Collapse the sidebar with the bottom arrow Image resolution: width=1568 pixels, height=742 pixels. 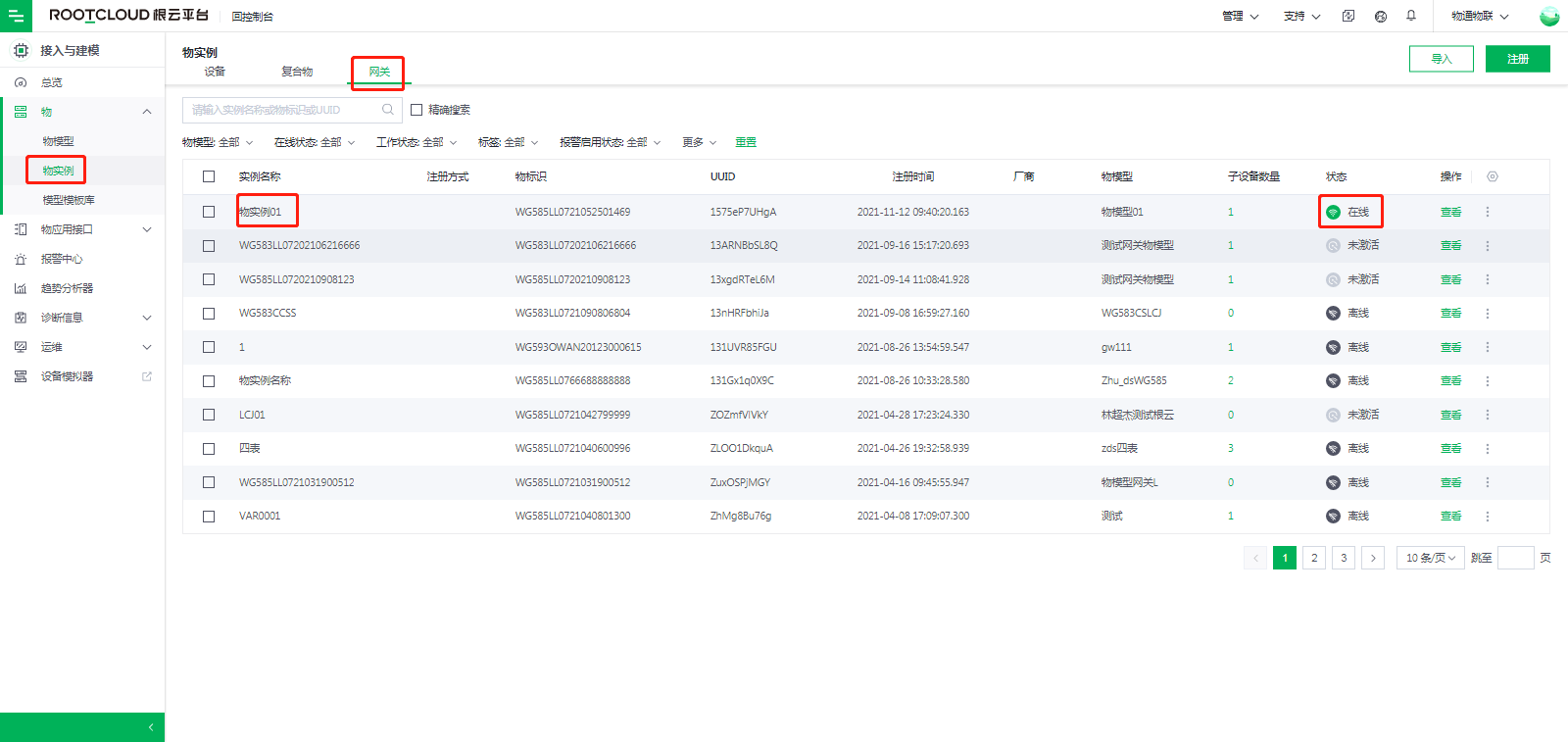tap(150, 727)
